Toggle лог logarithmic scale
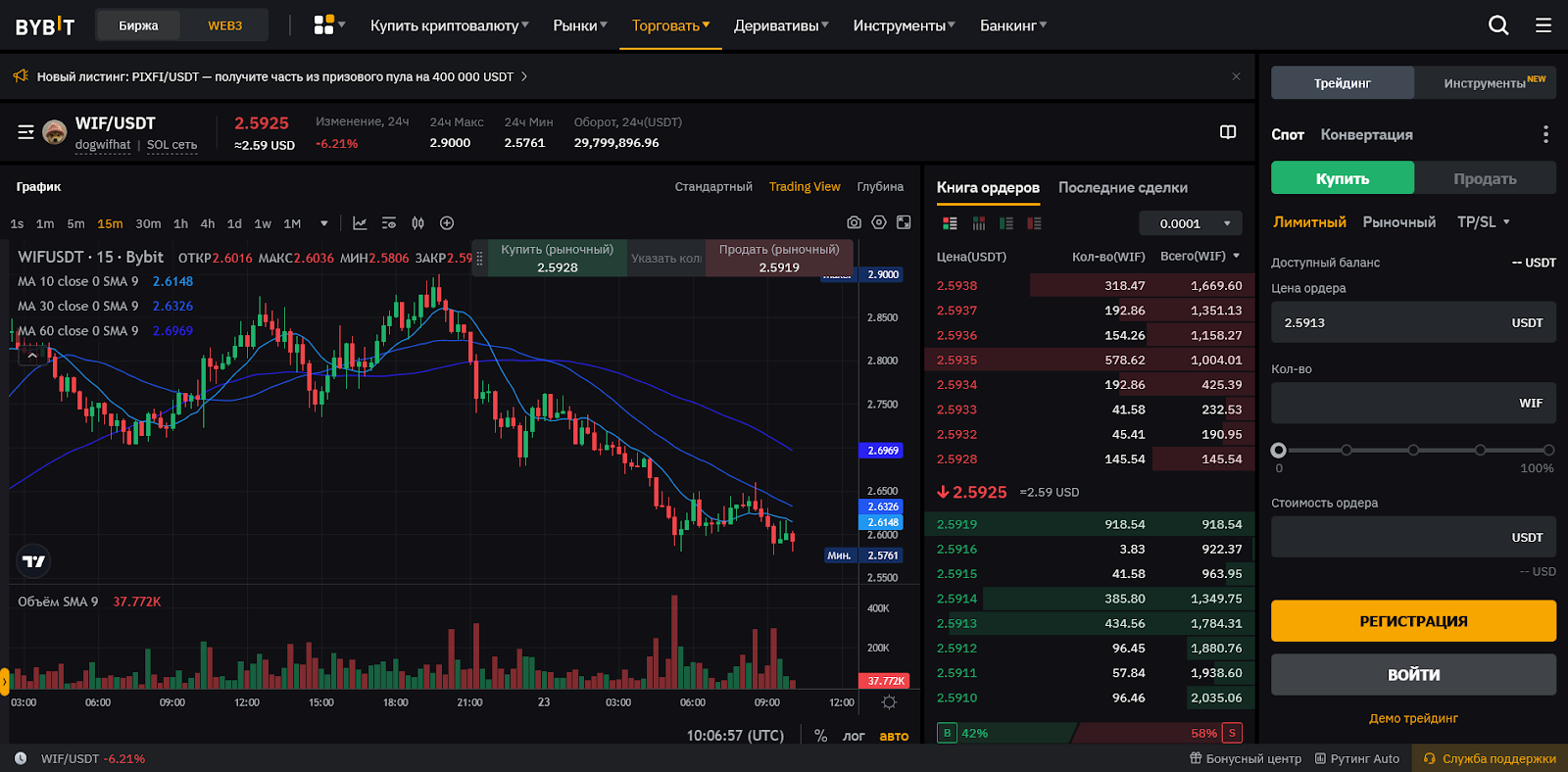This screenshot has width=1568, height=772. click(x=854, y=736)
